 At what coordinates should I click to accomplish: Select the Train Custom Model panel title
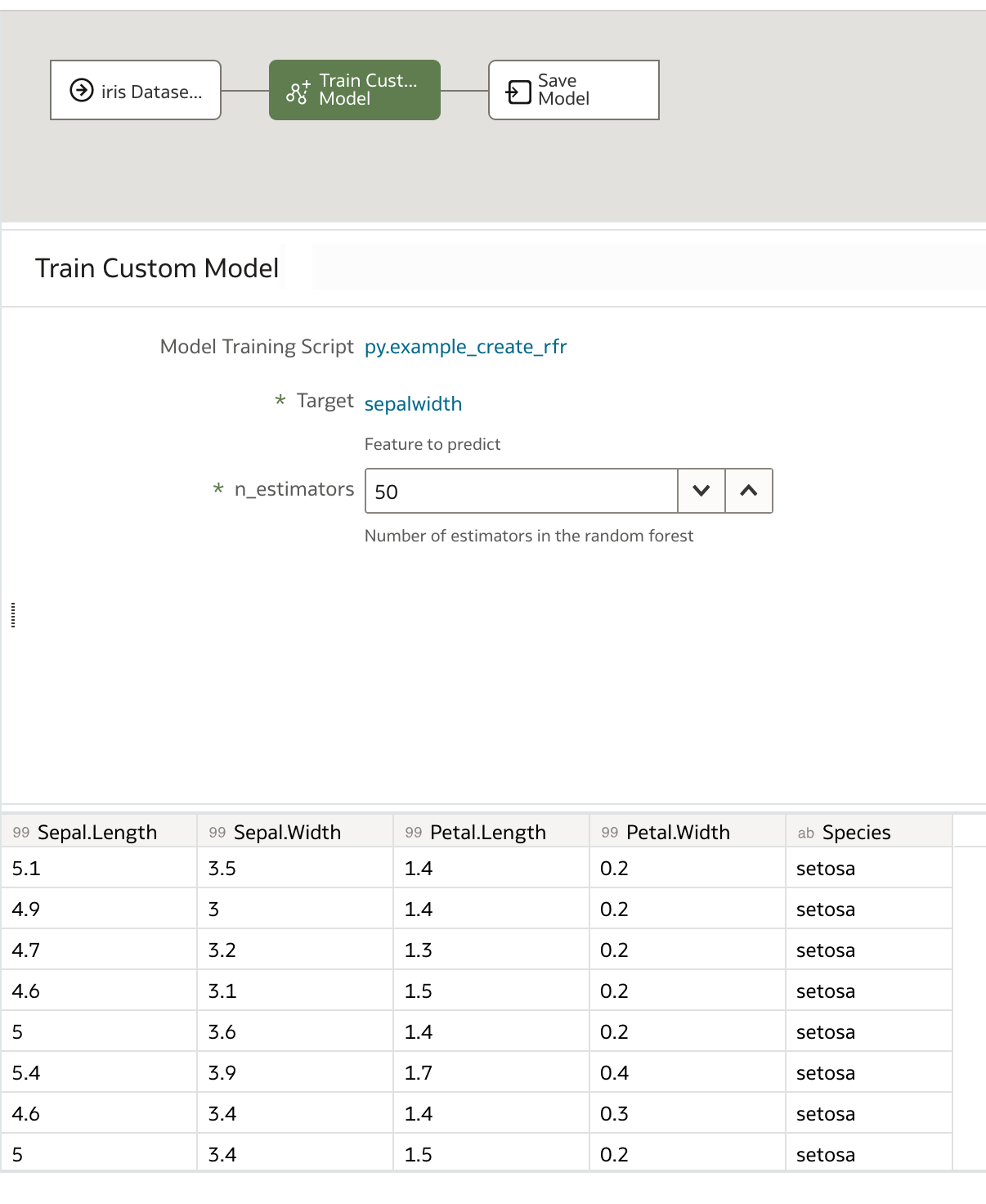[x=157, y=267]
